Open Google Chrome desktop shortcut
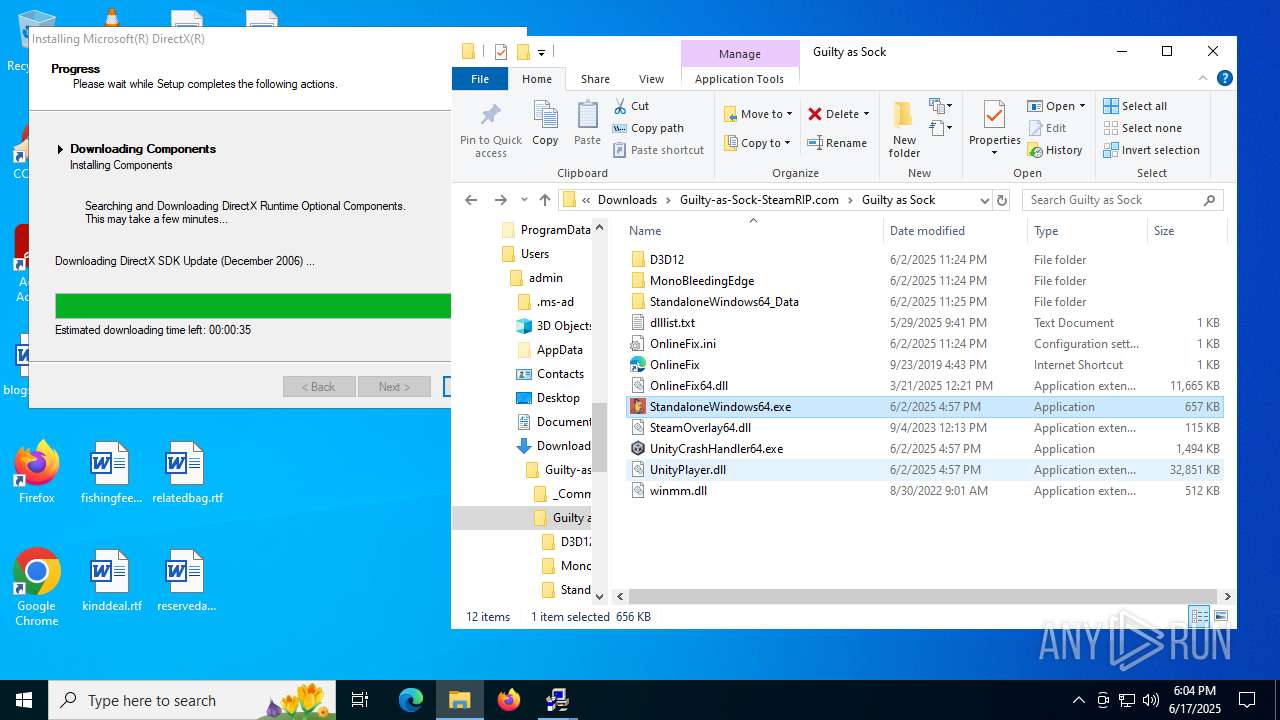The width and height of the screenshot is (1280, 720). pos(37,588)
